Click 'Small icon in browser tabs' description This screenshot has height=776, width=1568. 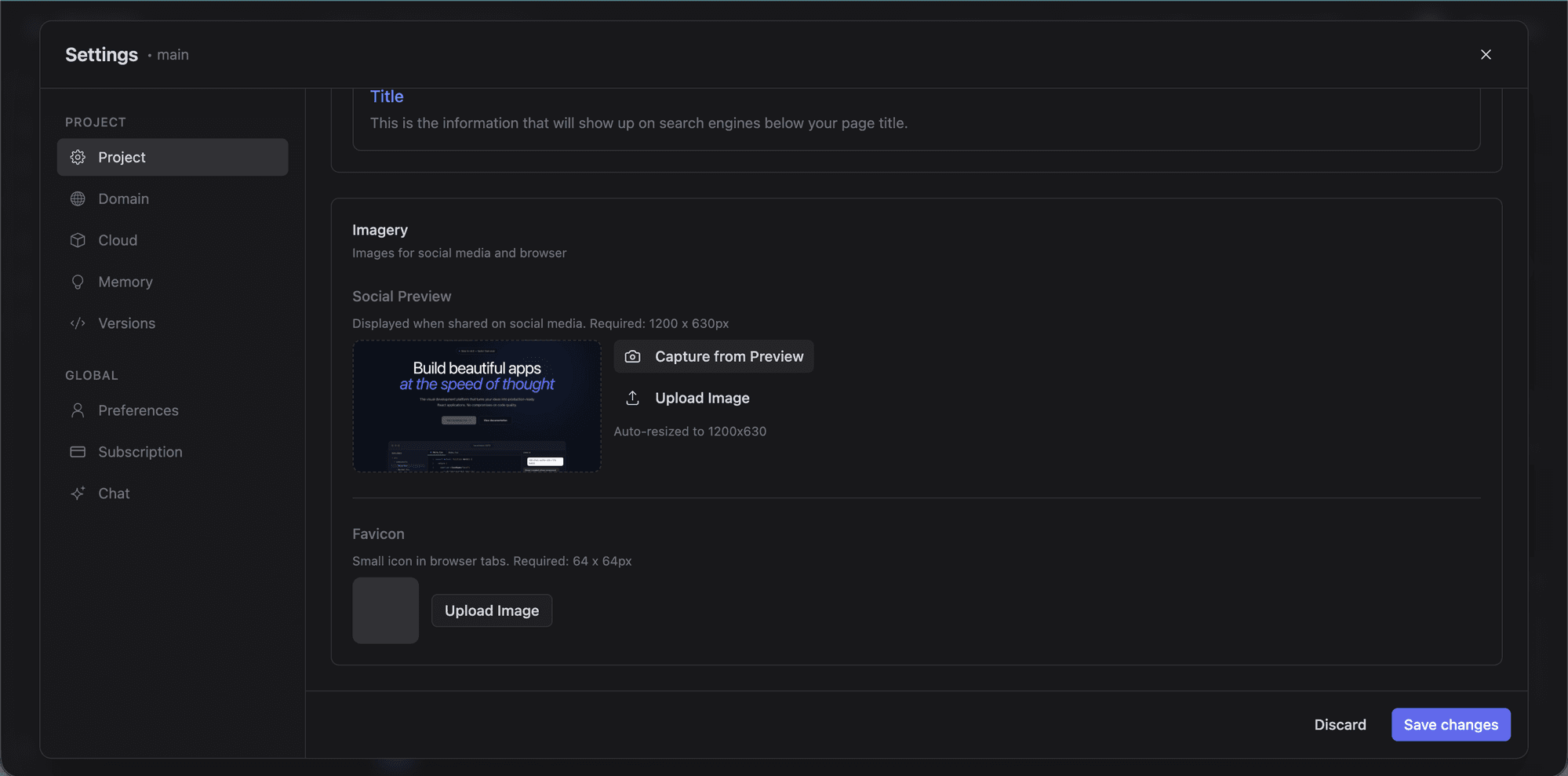[x=492, y=561]
